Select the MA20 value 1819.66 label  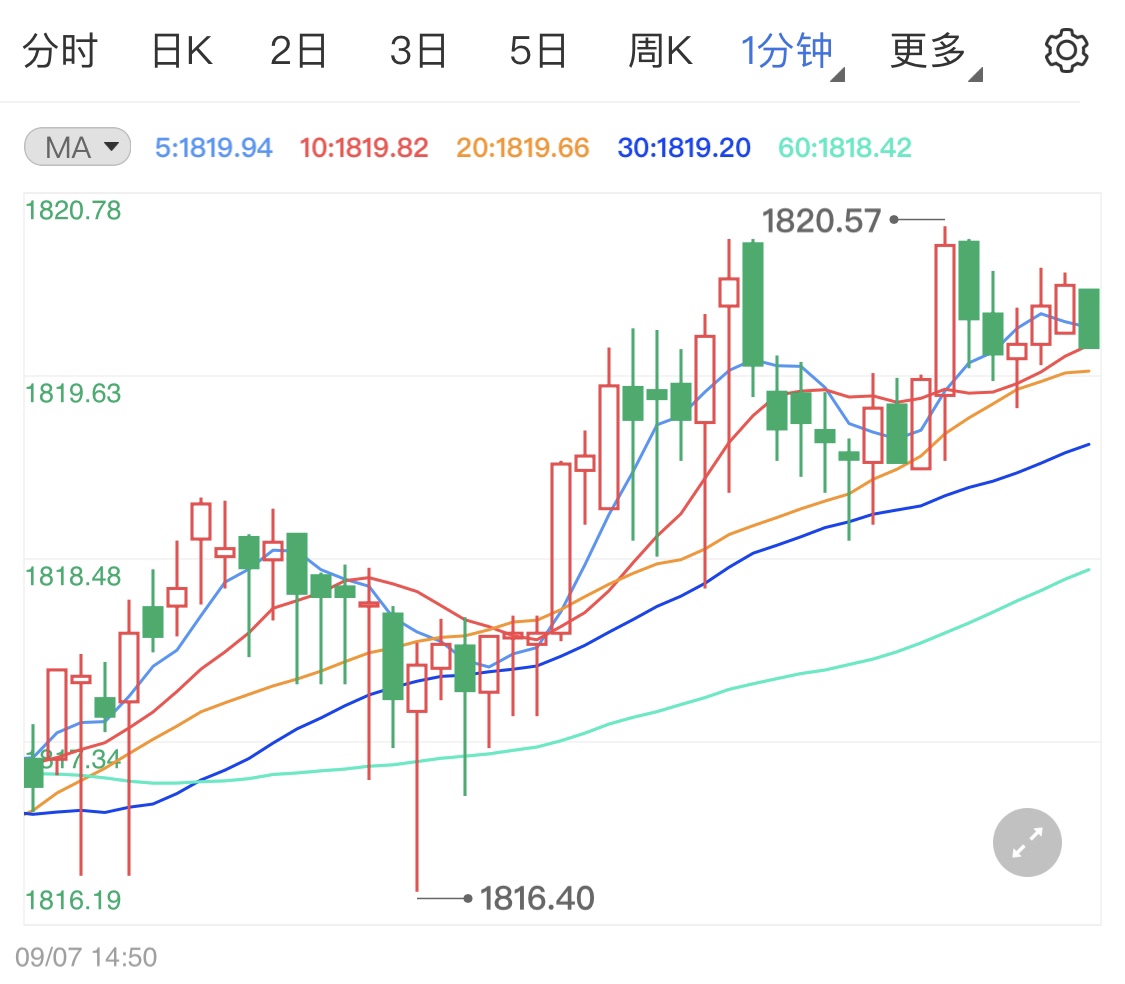(x=522, y=148)
